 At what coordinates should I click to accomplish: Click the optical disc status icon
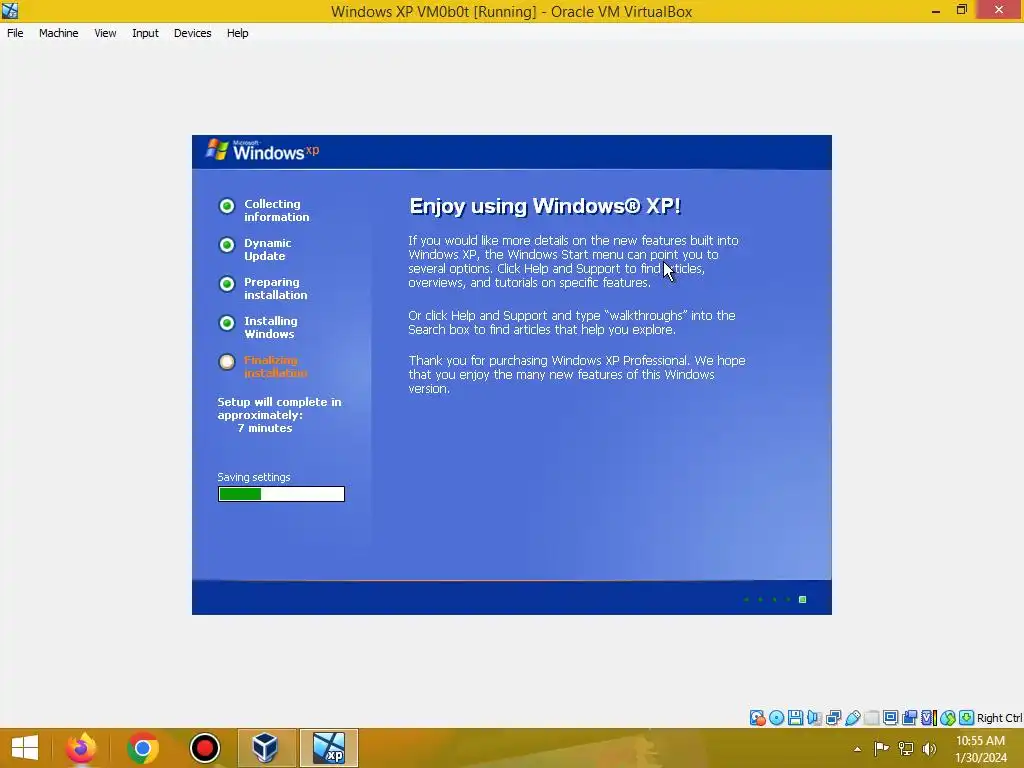(x=776, y=718)
